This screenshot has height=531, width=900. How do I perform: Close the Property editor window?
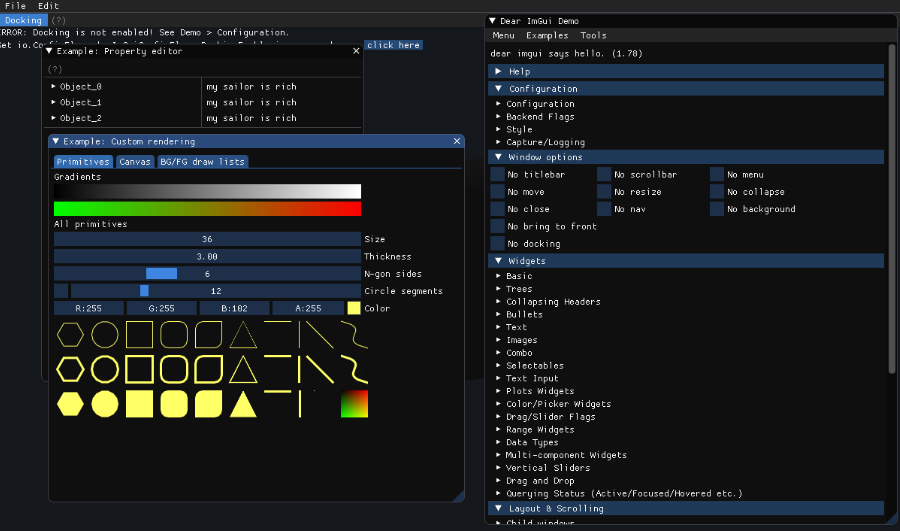[x=356, y=51]
